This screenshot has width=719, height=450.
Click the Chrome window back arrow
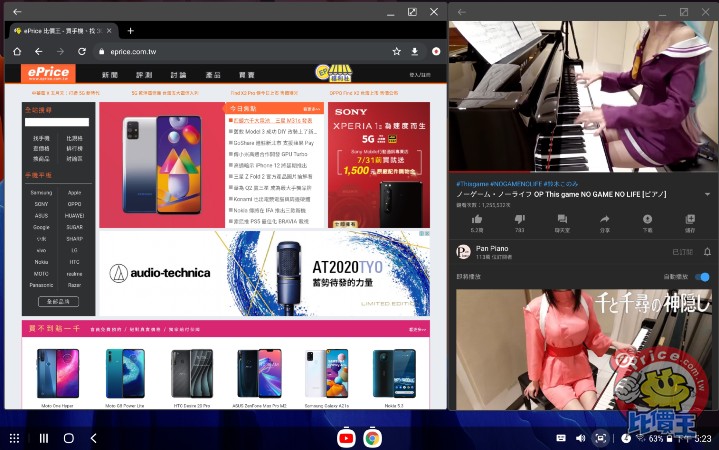pos(17,11)
